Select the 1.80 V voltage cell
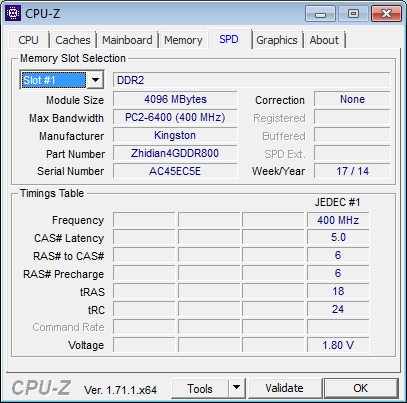407x403 pixels. [338, 345]
